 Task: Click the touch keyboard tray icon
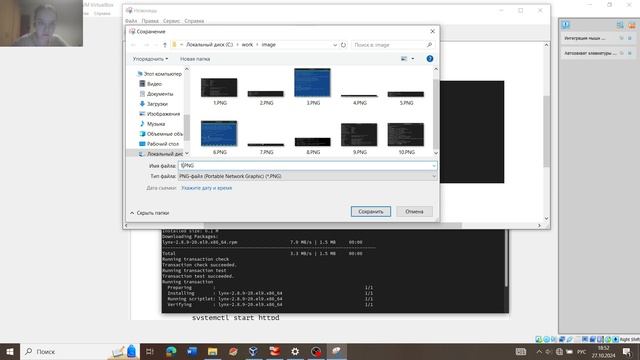point(521,351)
